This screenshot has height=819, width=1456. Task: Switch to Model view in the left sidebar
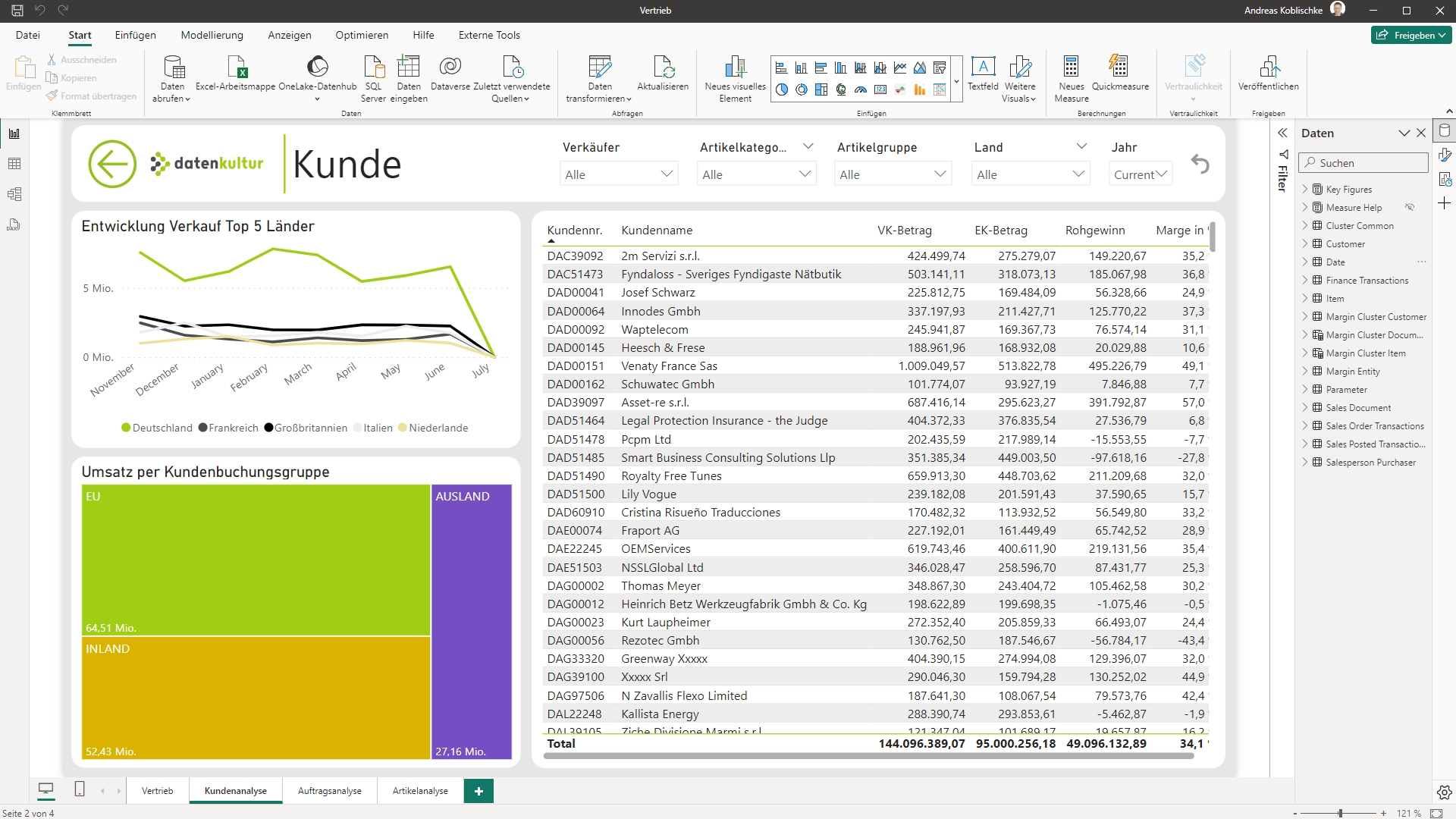pyautogui.click(x=14, y=193)
